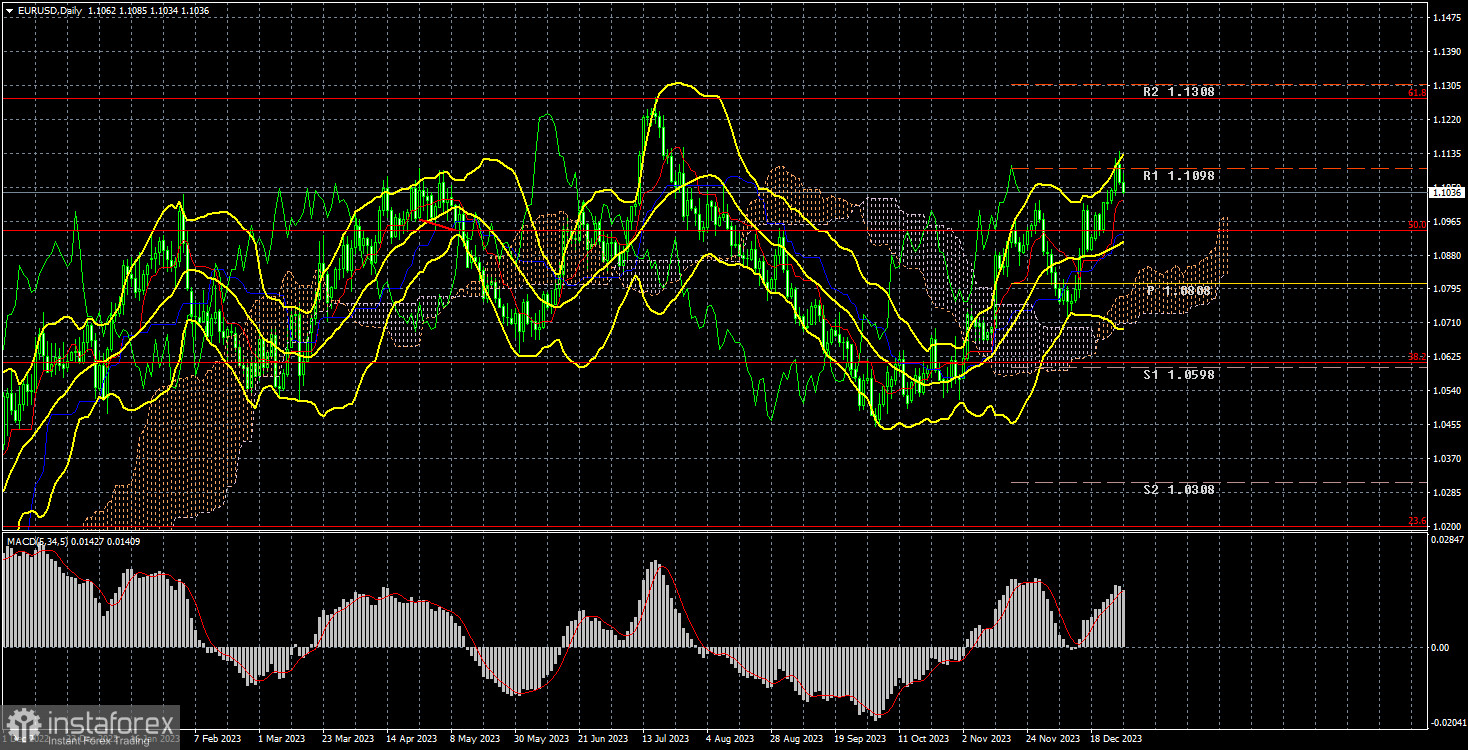
Task: Click 1.0285 on the price axis
Action: point(1446,493)
